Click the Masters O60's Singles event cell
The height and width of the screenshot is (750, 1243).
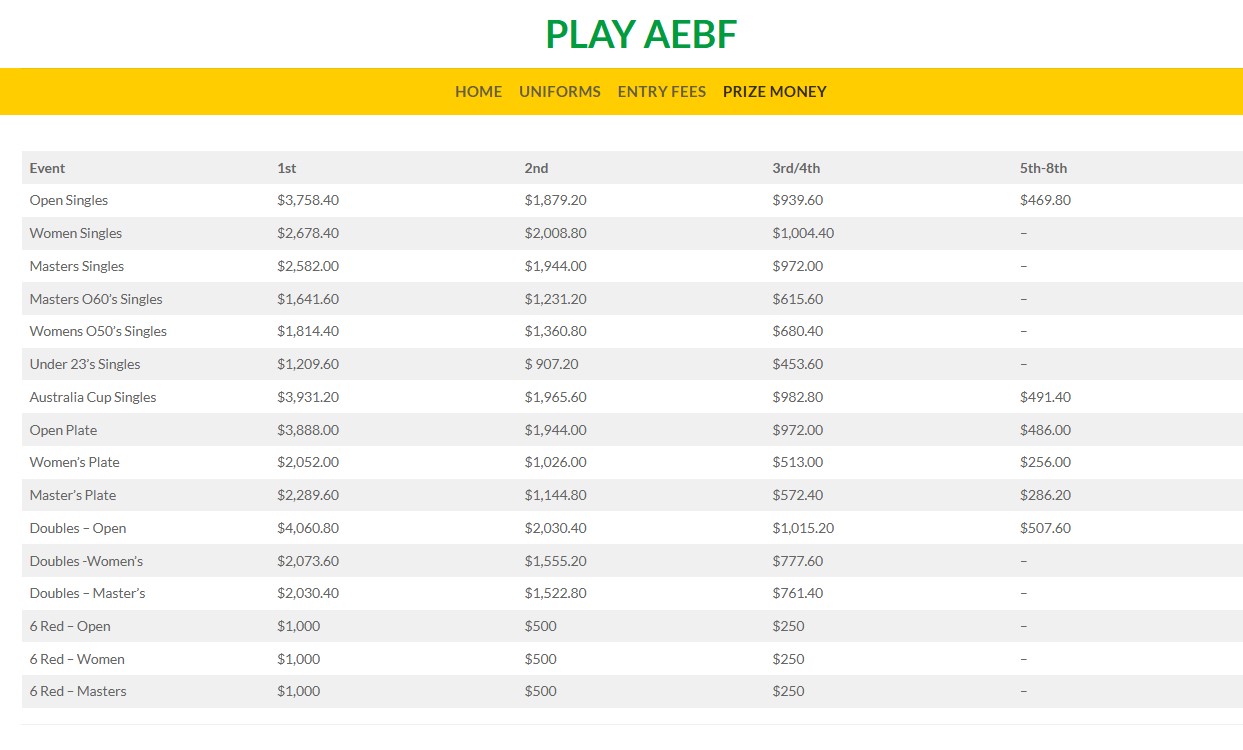[x=96, y=299]
